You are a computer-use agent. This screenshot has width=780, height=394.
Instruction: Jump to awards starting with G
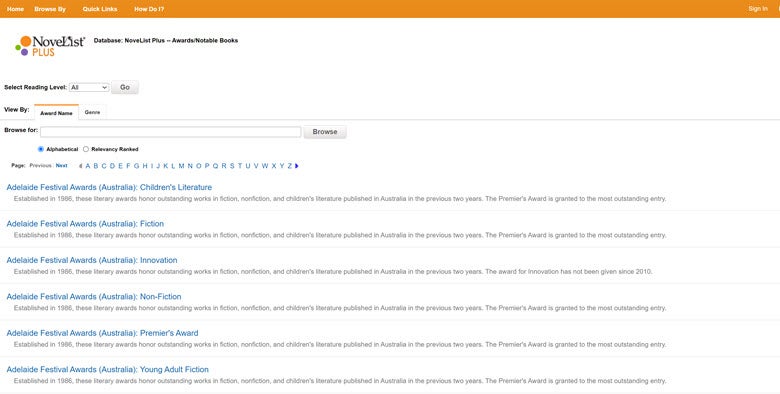(136, 166)
